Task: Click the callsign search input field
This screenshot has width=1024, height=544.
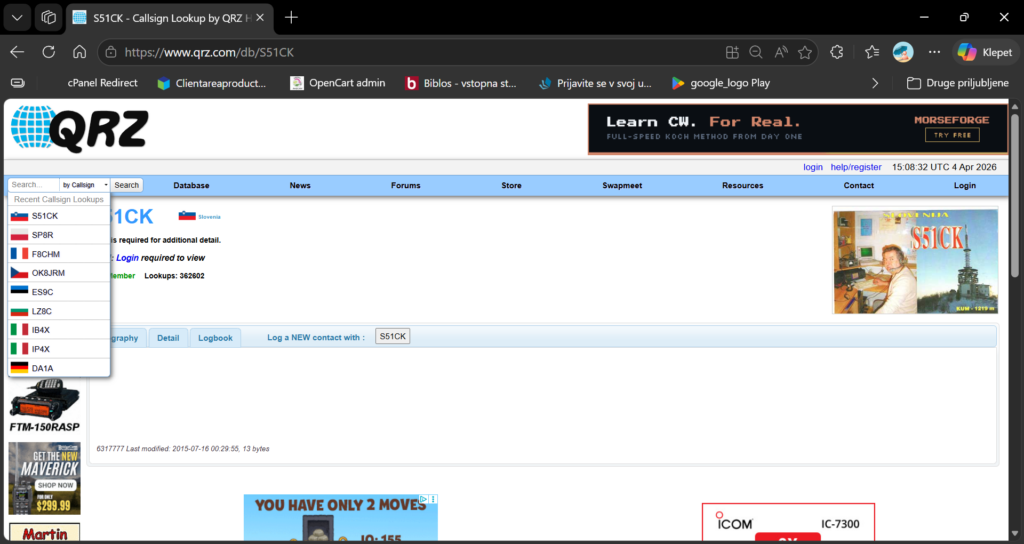Action: pyautogui.click(x=34, y=185)
